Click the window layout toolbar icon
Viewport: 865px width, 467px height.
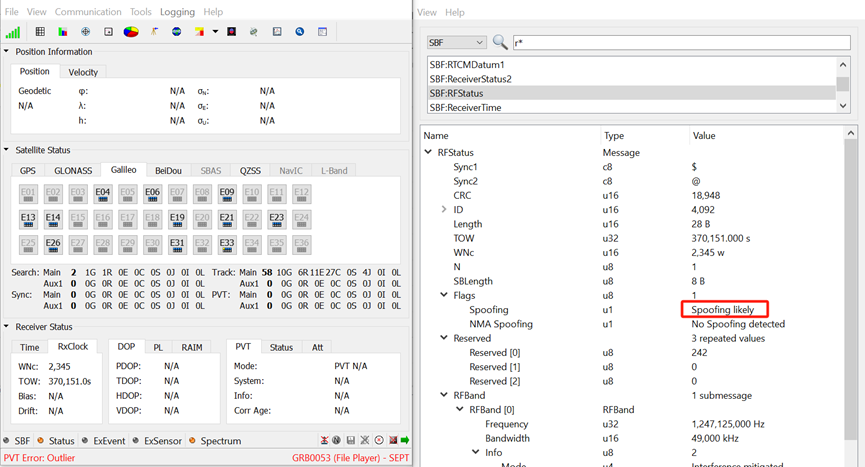(323, 32)
